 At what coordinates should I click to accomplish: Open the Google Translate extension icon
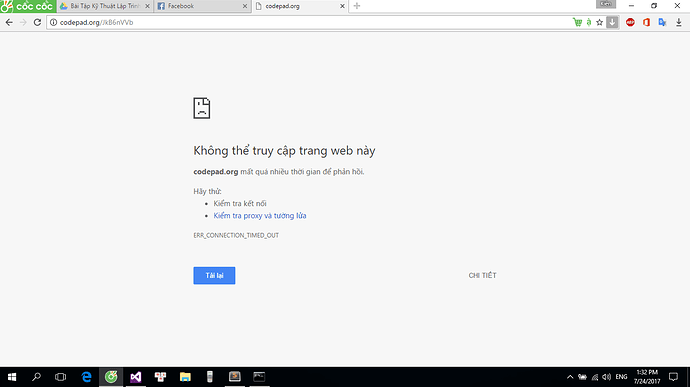tap(662, 22)
